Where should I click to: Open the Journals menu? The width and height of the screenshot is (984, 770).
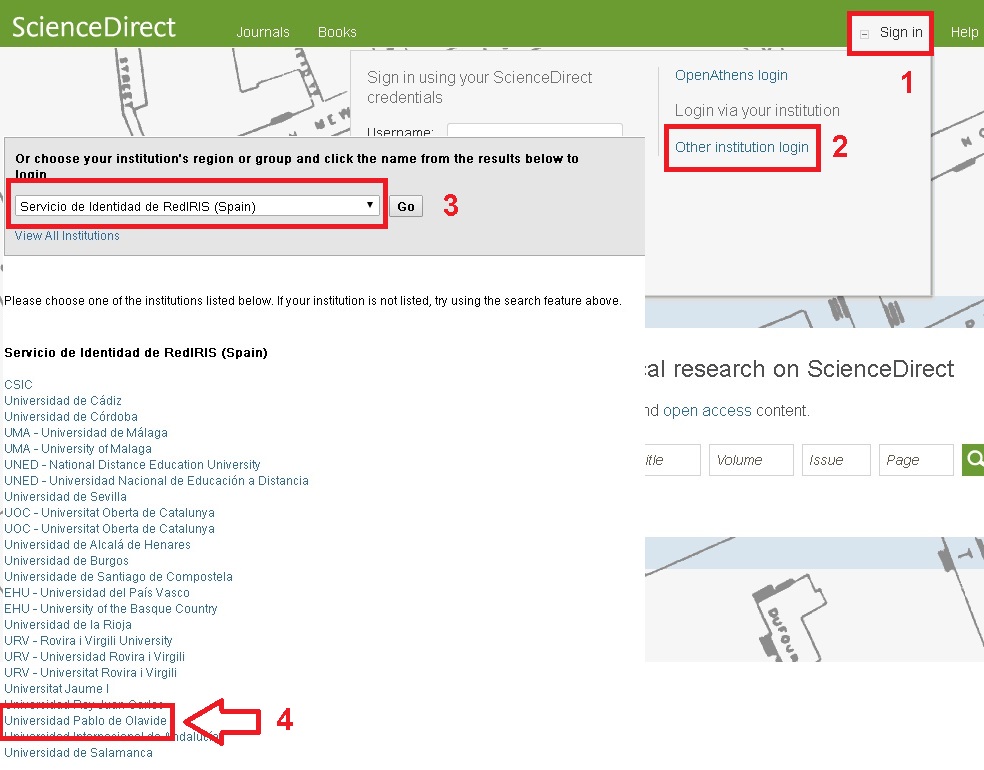click(262, 32)
